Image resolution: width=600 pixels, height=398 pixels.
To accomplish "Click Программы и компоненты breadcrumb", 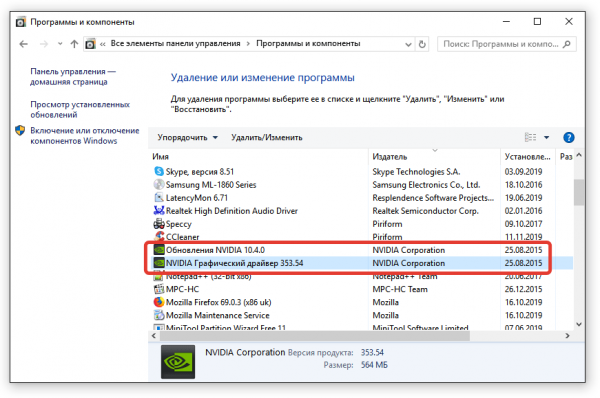I will (x=308, y=44).
